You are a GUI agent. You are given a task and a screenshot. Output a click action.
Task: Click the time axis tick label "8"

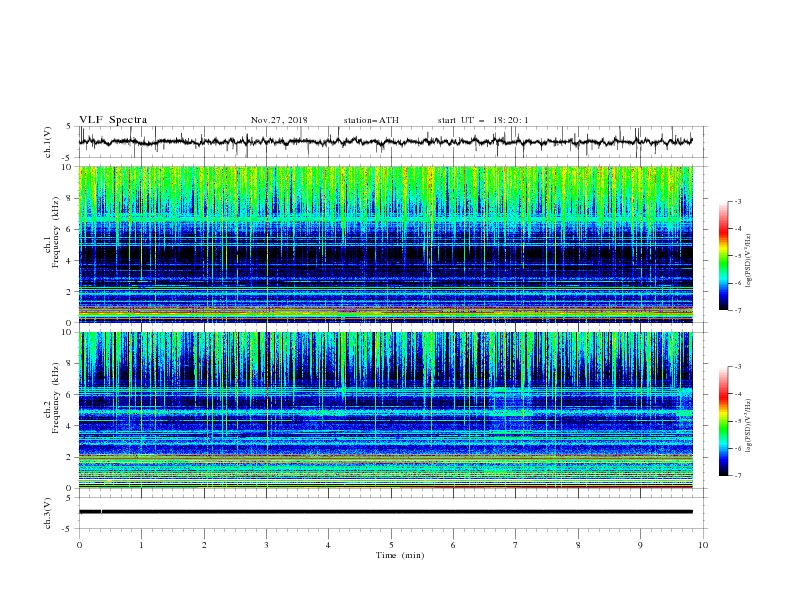point(578,545)
